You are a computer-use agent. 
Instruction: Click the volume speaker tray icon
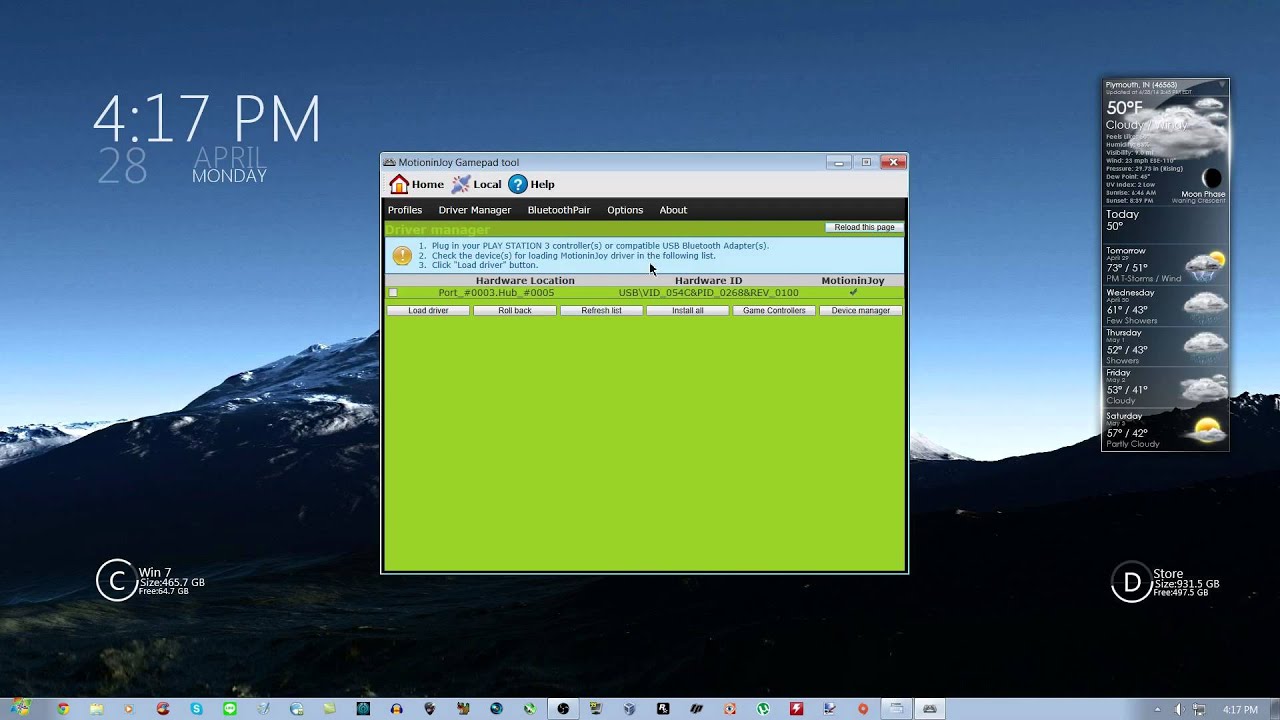point(1178,710)
